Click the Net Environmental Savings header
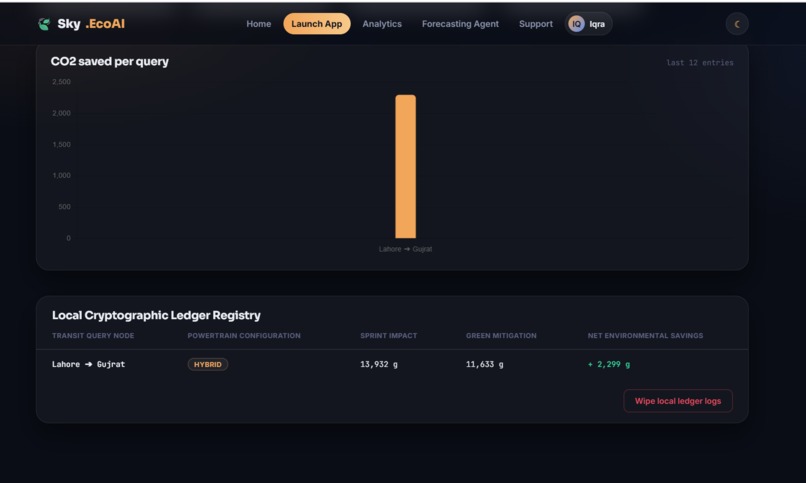Image resolution: width=806 pixels, height=483 pixels. click(645, 336)
